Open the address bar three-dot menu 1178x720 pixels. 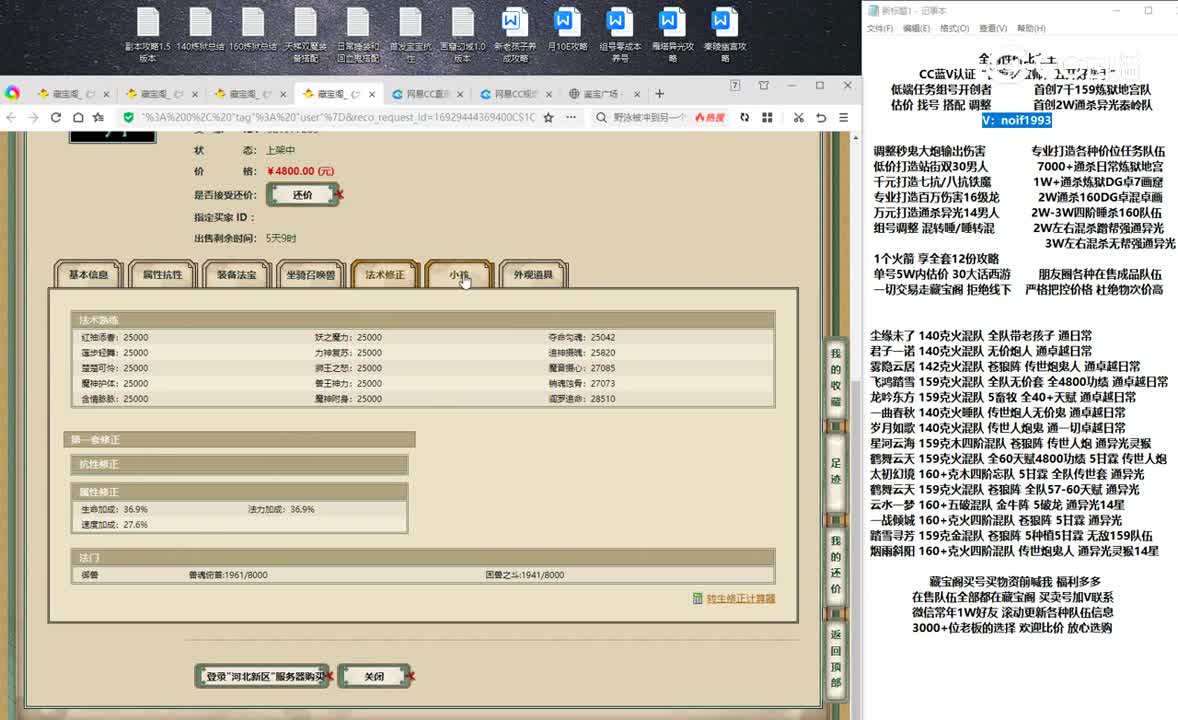coord(571,117)
